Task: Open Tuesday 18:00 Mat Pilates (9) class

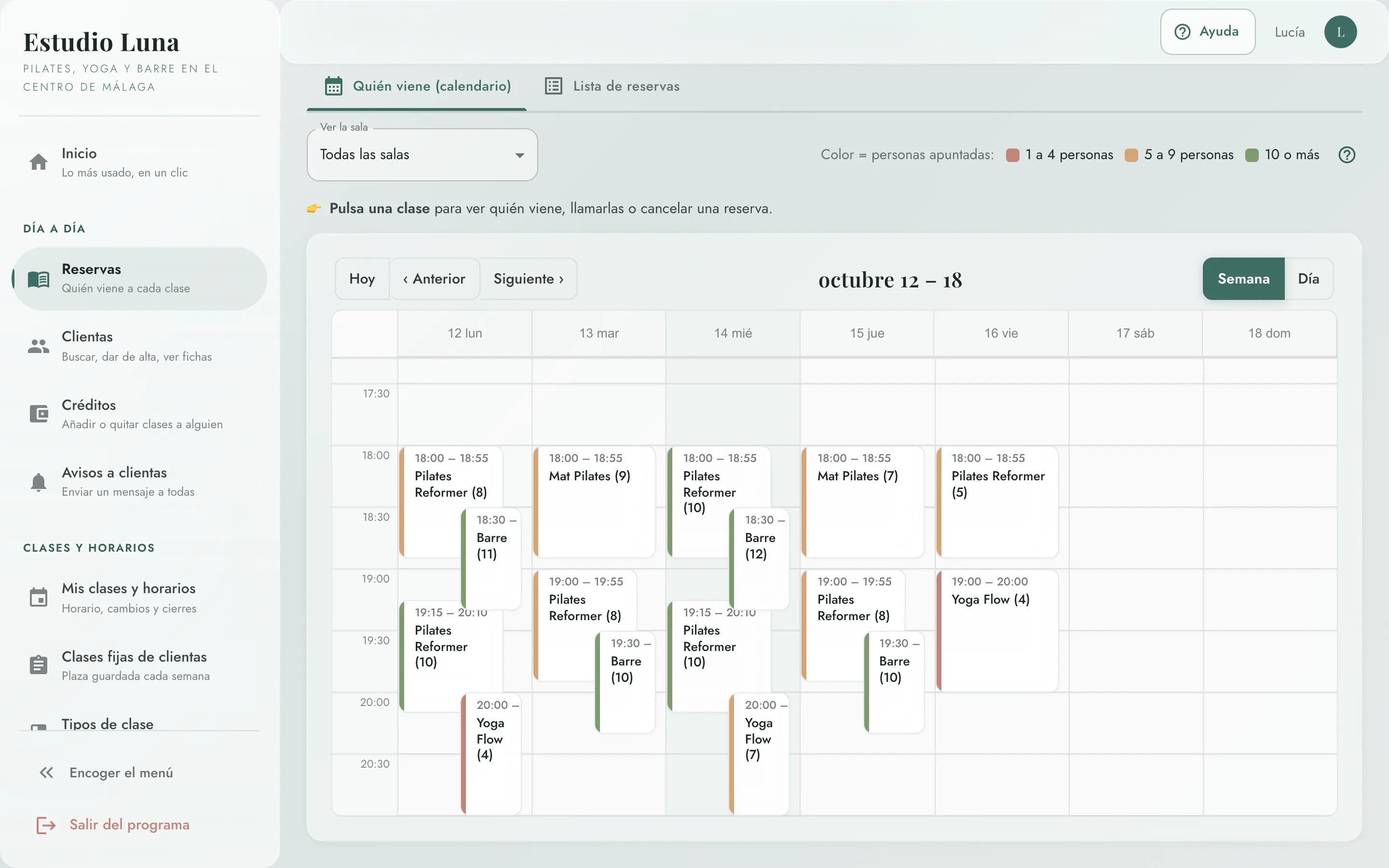Action: pyautogui.click(x=594, y=502)
